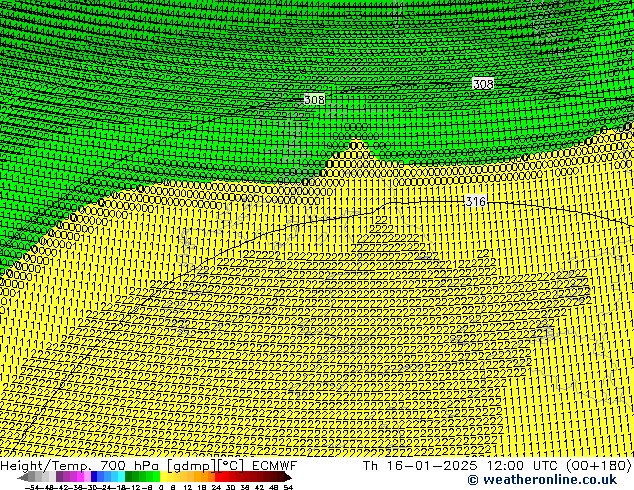Screen dimensions: 634x490
Task: Click the left arrow end of color legend
Action: (23, 477)
